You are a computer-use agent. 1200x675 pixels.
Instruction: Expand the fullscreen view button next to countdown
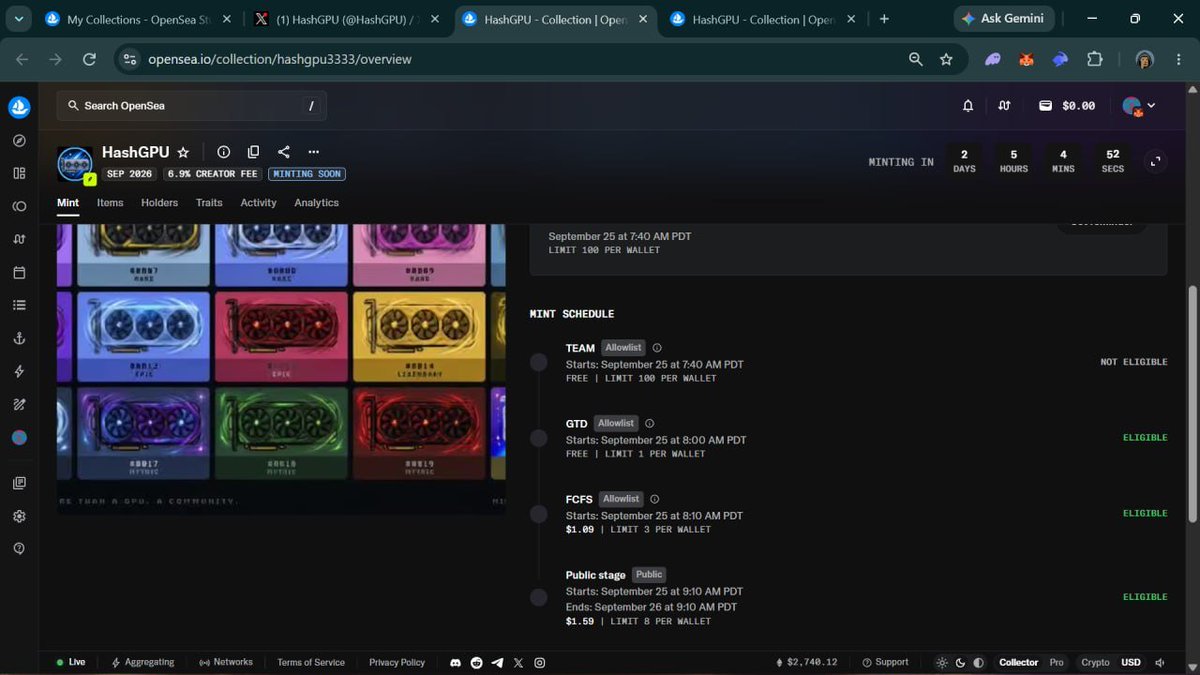[1155, 161]
